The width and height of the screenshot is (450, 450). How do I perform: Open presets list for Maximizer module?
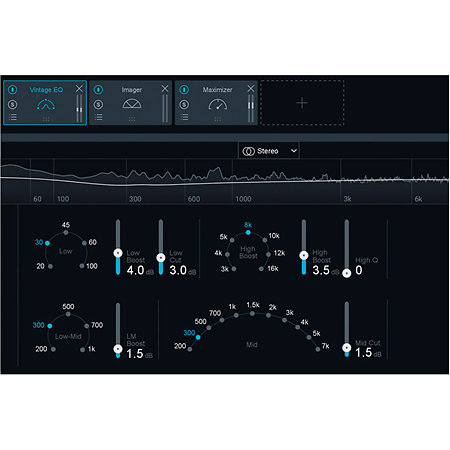[x=184, y=117]
